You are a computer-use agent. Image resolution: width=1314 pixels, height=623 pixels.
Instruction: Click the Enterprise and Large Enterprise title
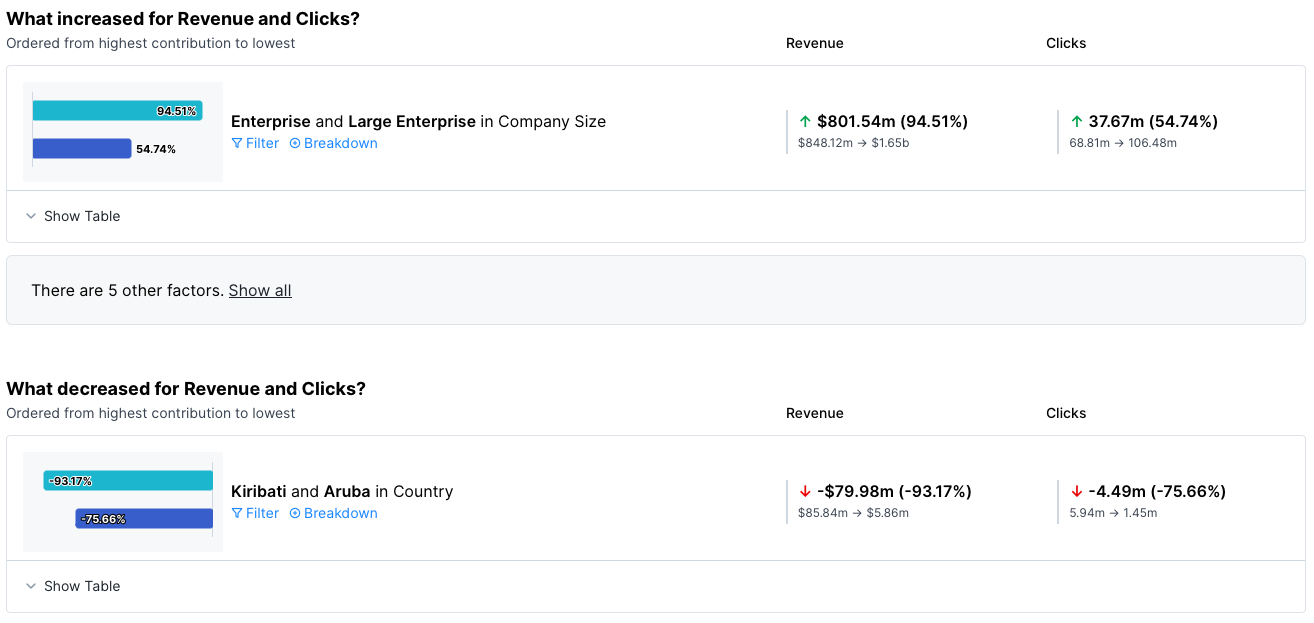pos(418,121)
